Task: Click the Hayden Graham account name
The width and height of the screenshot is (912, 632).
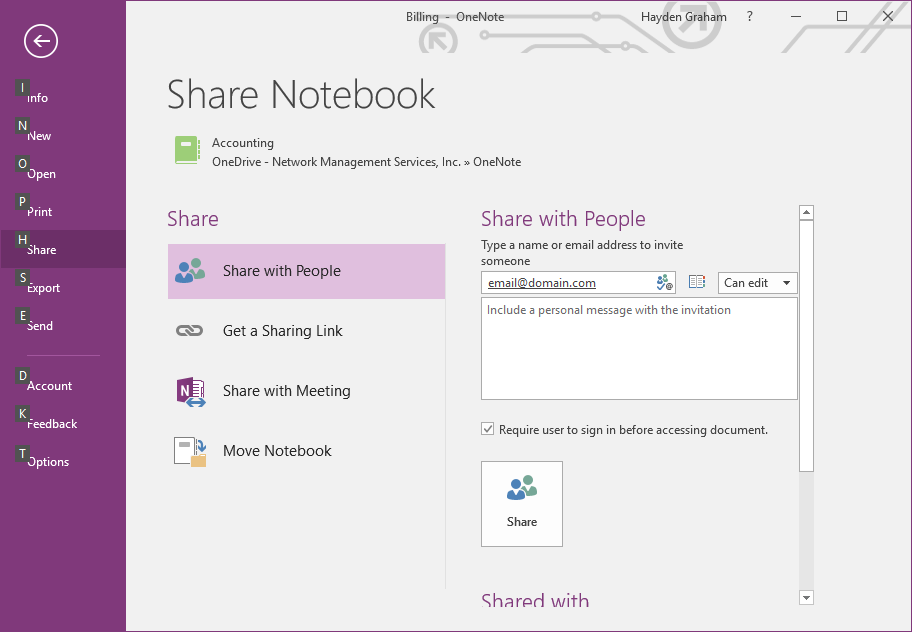Action: click(683, 17)
